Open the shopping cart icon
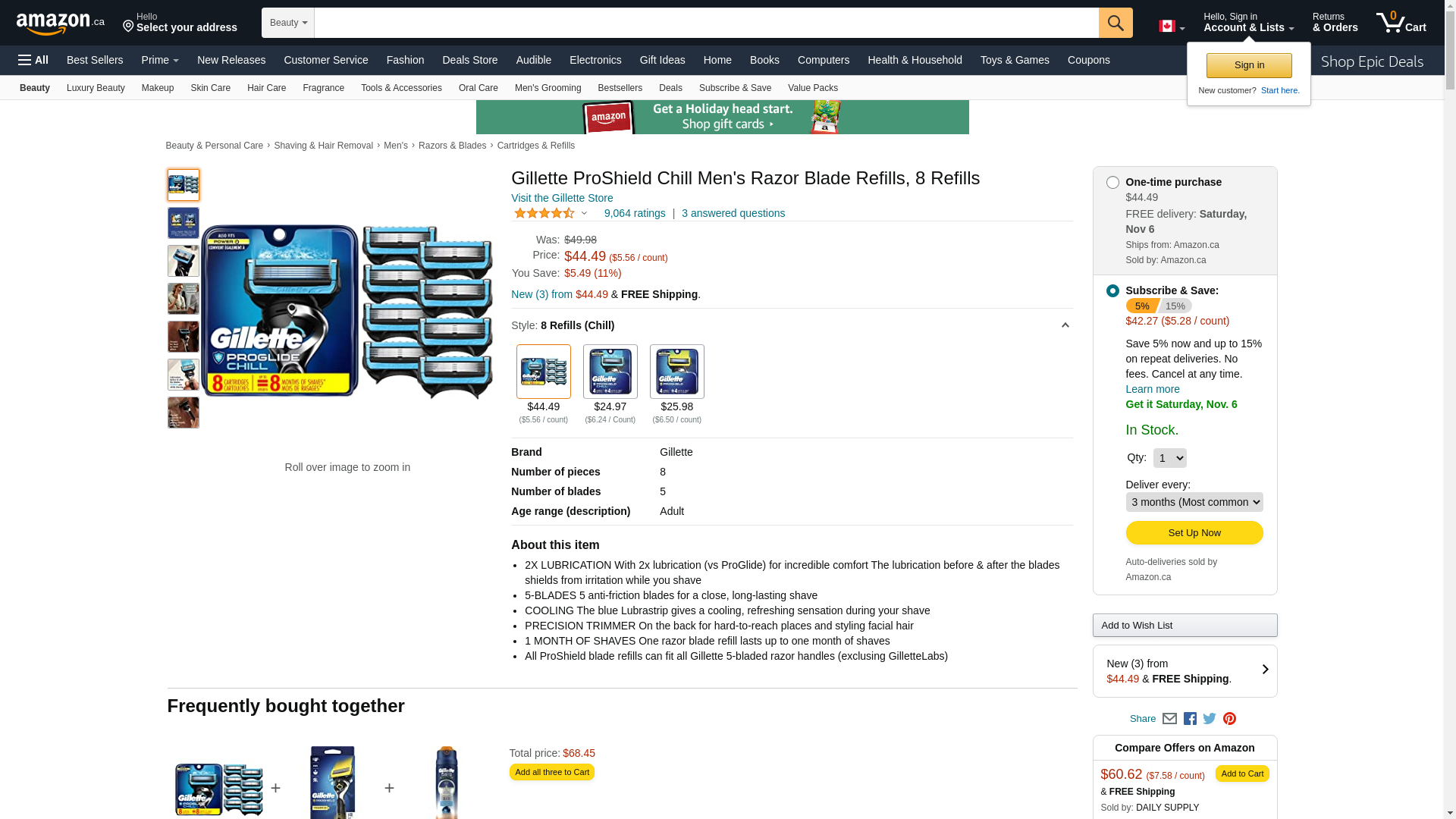Image resolution: width=1456 pixels, height=819 pixels. (1400, 23)
